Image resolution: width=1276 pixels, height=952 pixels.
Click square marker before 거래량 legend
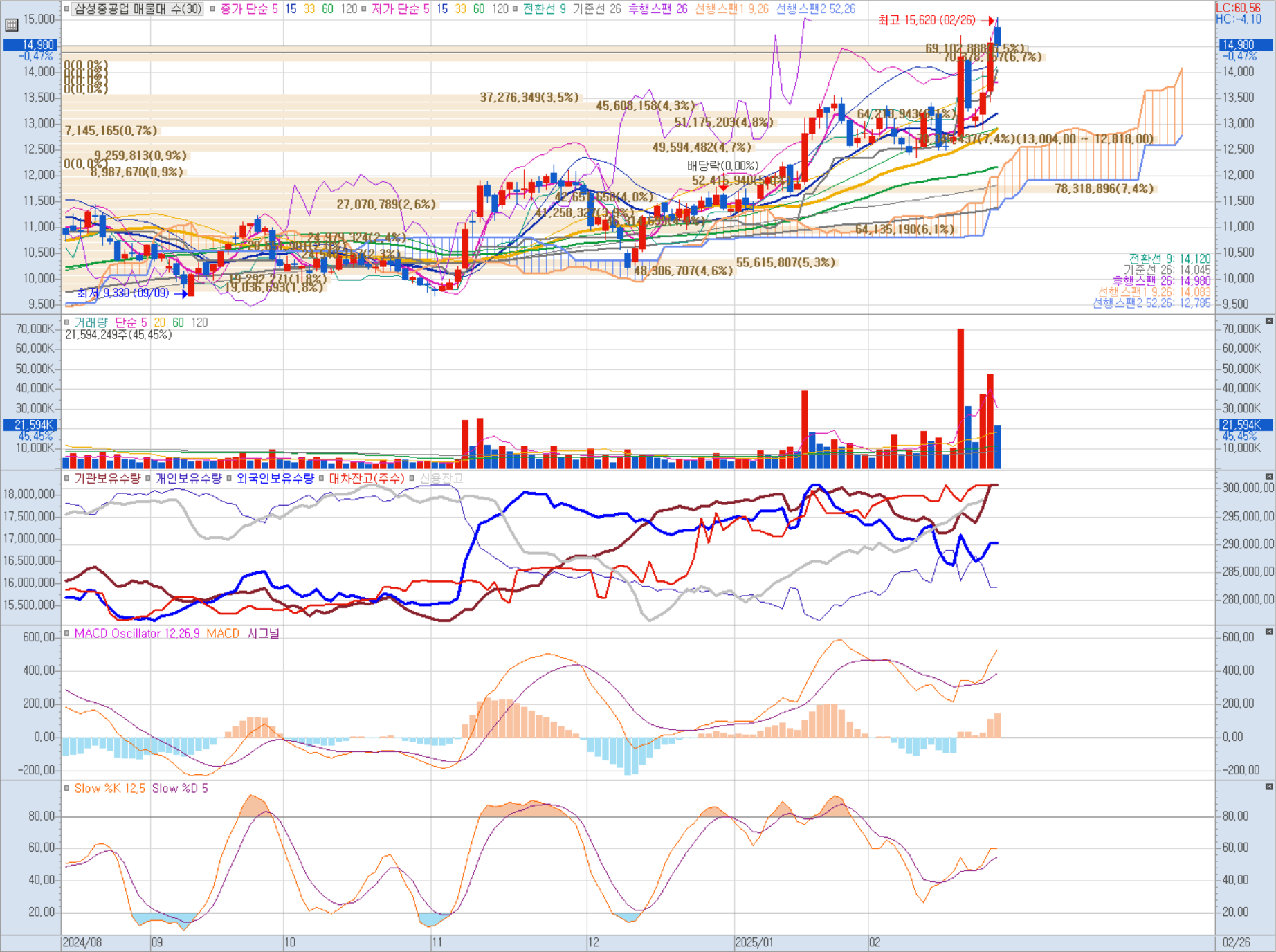pos(67,322)
